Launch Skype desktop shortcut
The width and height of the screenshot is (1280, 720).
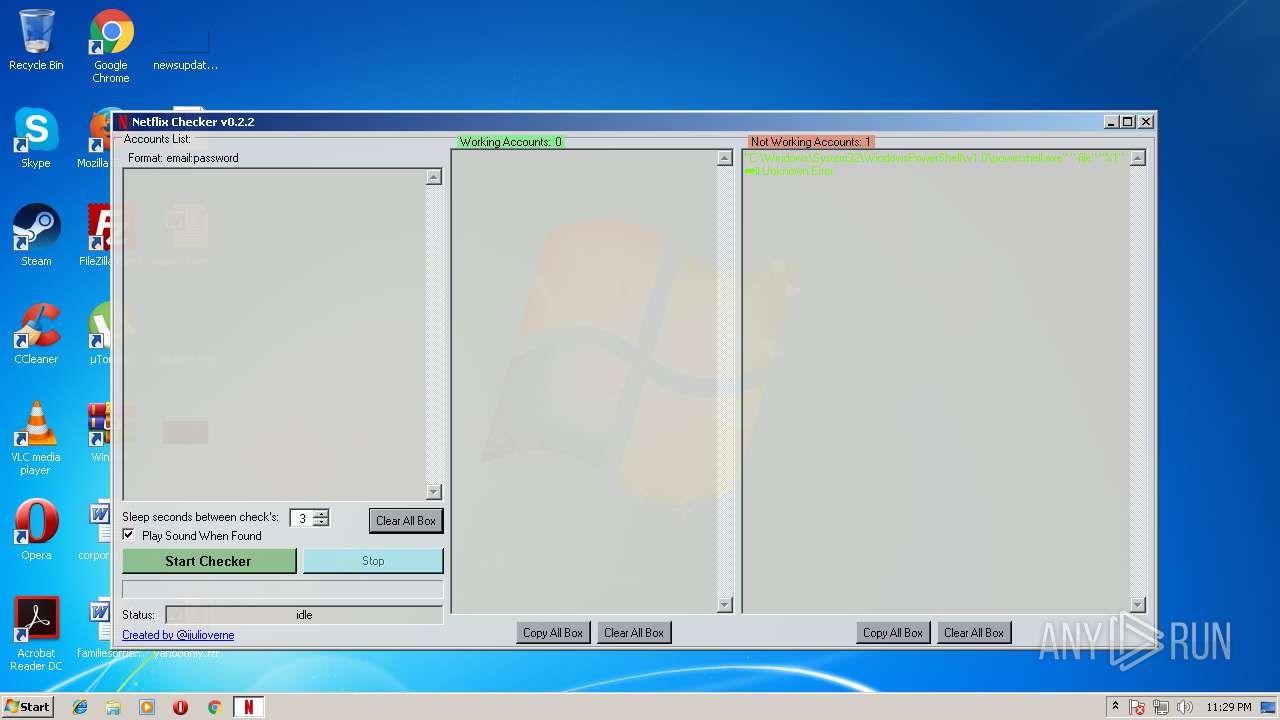(x=36, y=138)
